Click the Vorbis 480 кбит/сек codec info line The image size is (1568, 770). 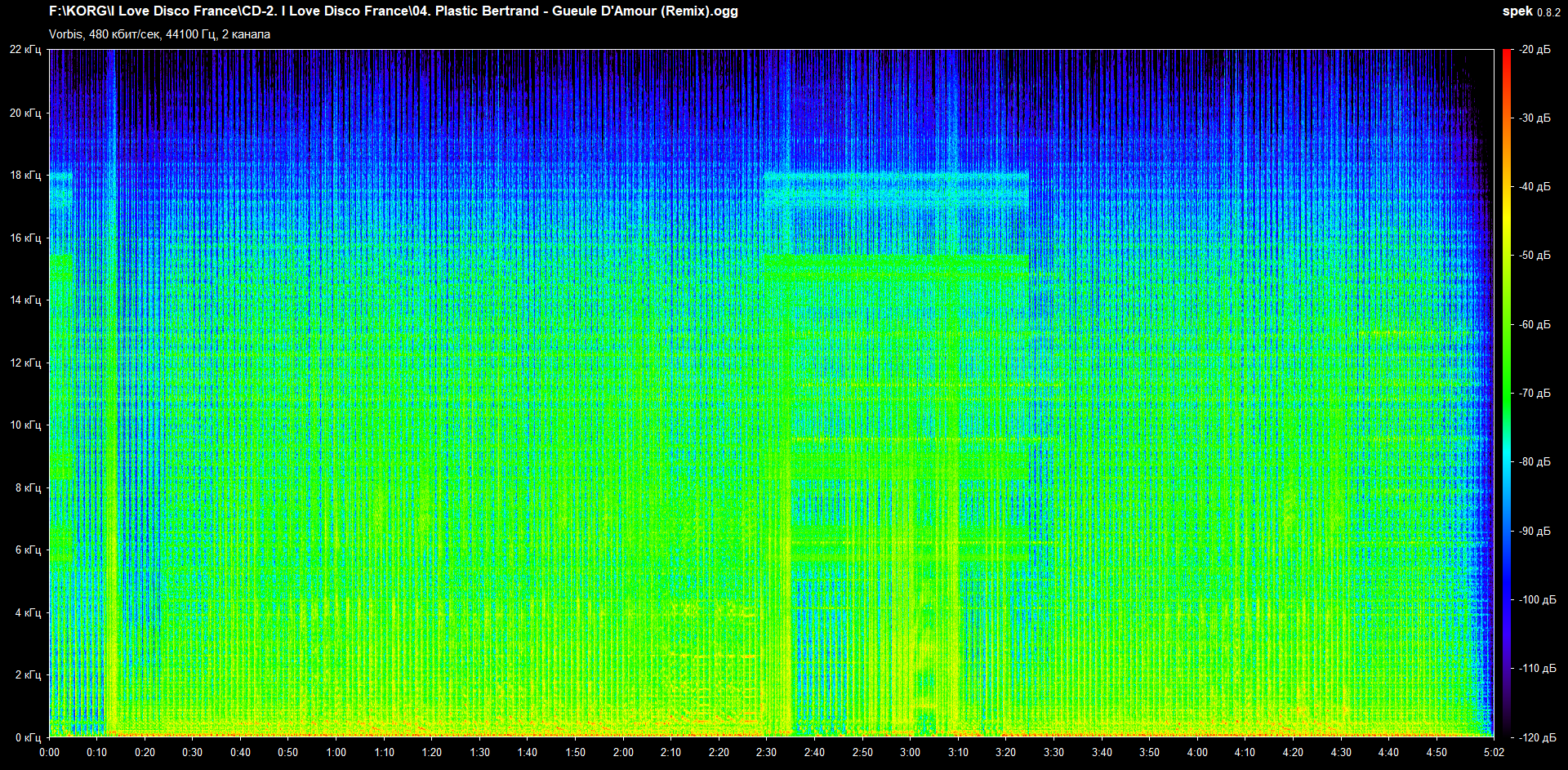tap(159, 34)
